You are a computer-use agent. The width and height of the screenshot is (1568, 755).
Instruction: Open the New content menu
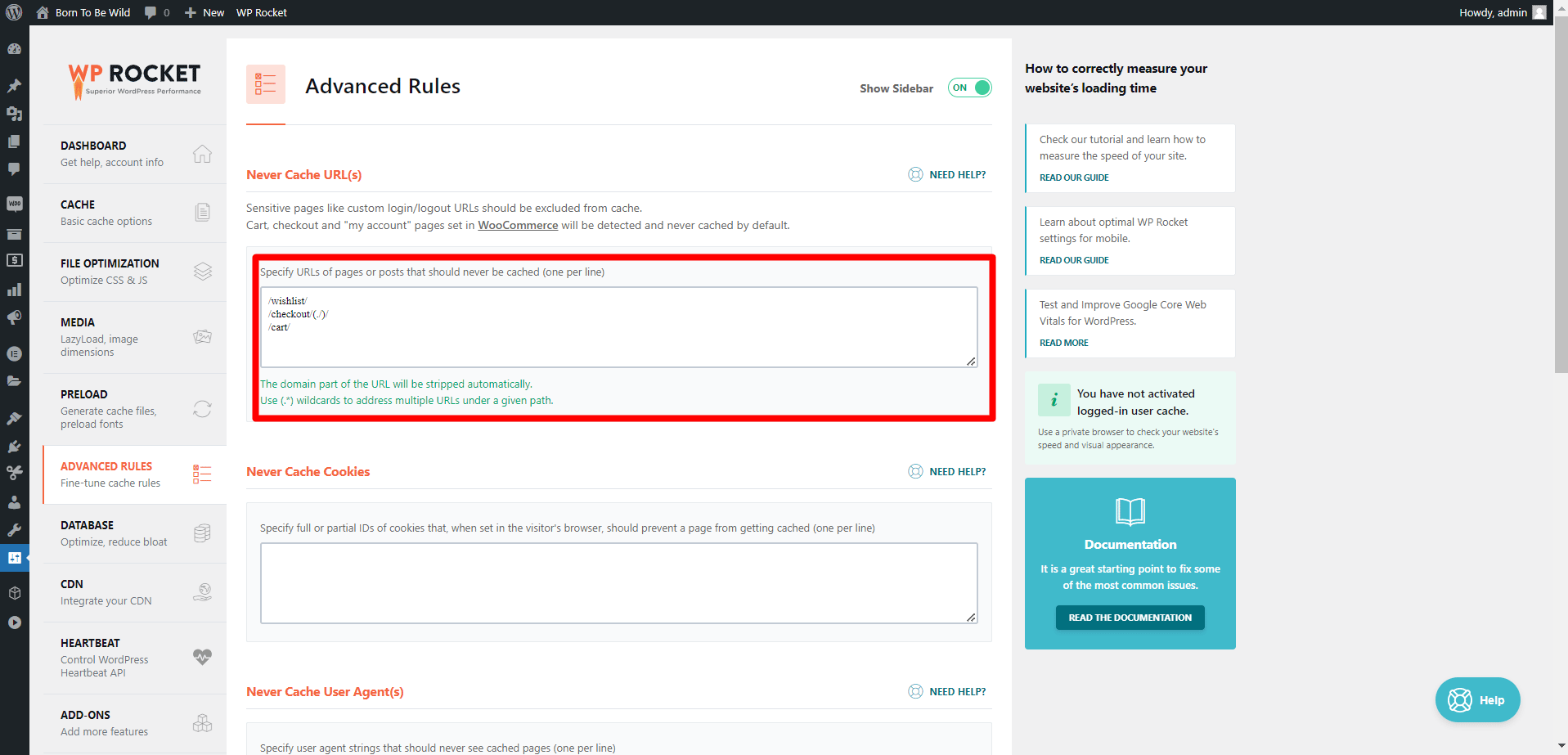tap(204, 12)
